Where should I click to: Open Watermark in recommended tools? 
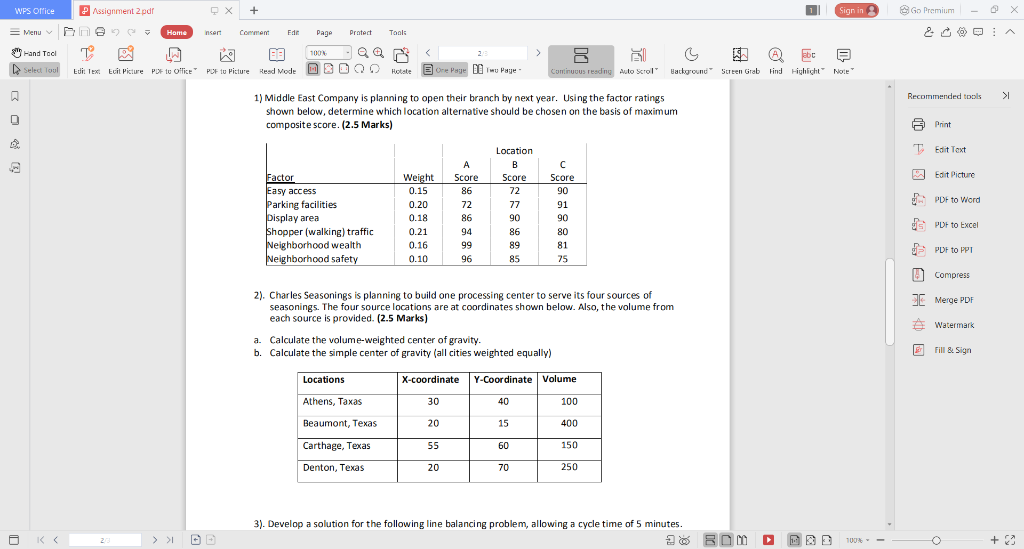[x=943, y=325]
